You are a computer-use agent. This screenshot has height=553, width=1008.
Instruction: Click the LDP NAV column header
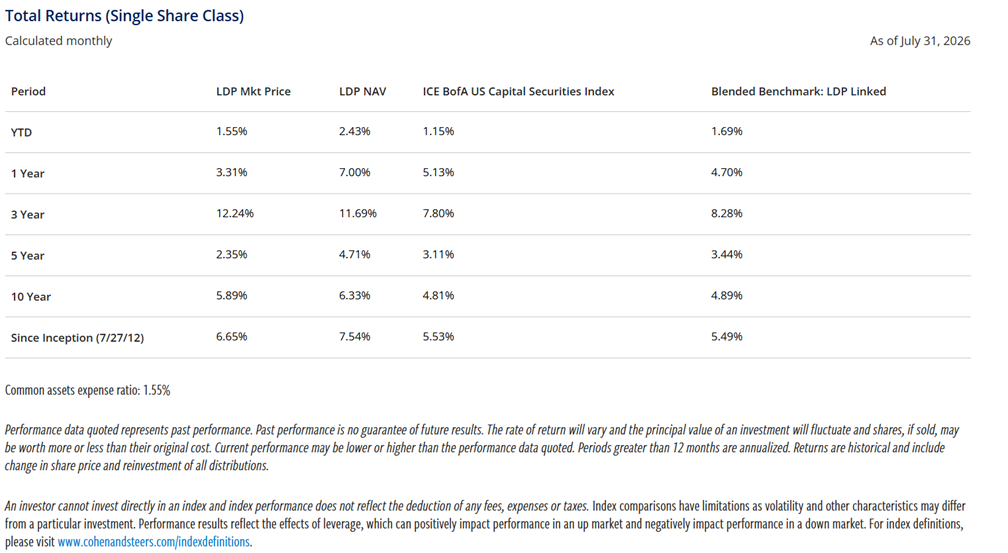(x=363, y=91)
